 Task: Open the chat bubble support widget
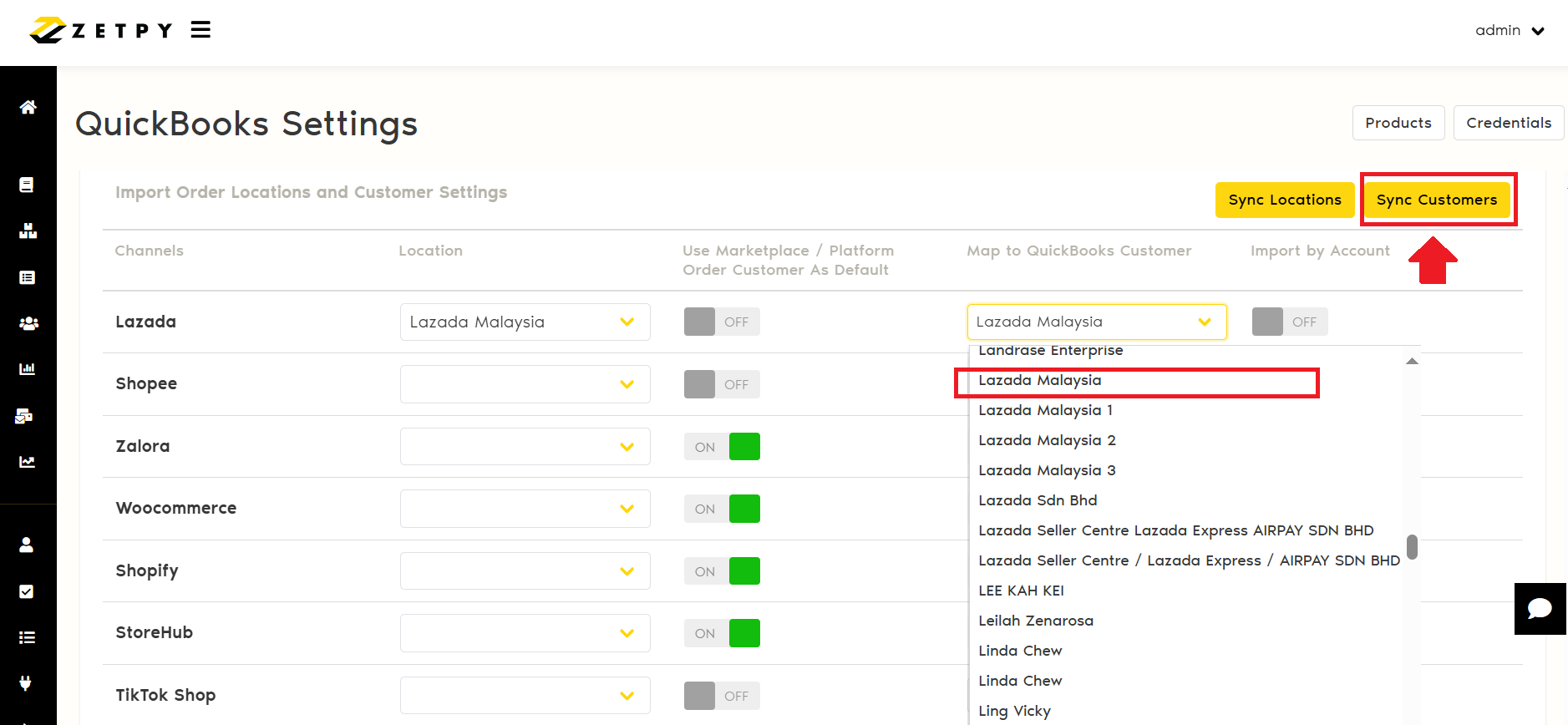pyautogui.click(x=1540, y=609)
